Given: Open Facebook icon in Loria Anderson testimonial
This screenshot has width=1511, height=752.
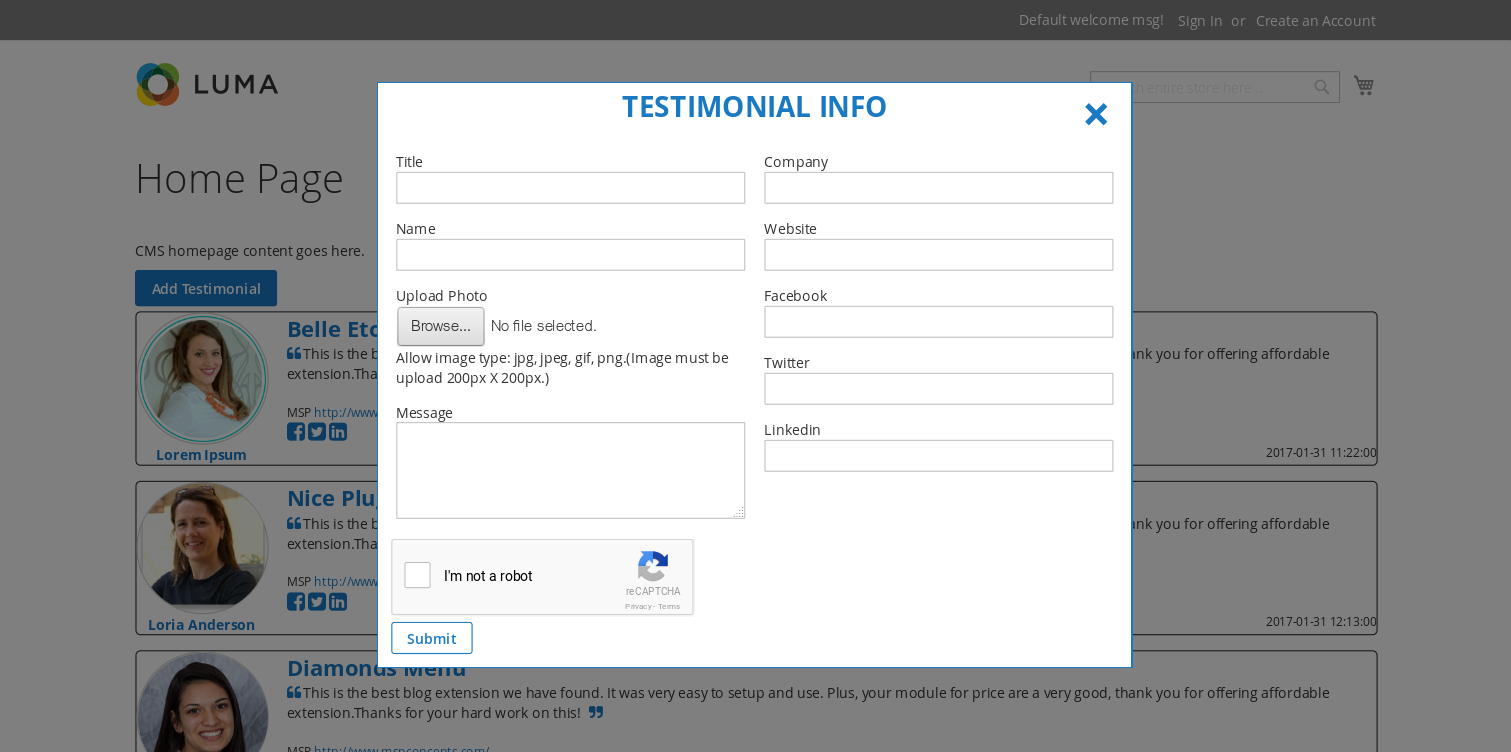Looking at the screenshot, I should pos(296,602).
